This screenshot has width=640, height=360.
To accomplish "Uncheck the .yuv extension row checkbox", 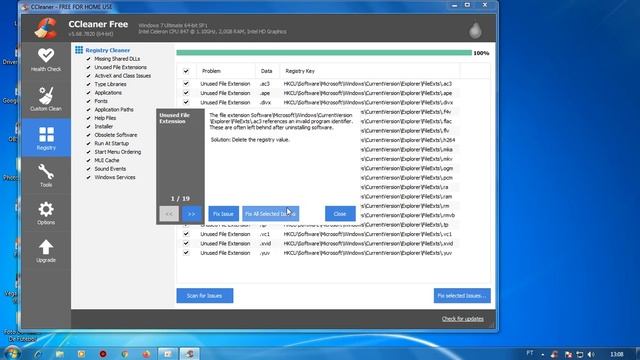I will click(186, 253).
